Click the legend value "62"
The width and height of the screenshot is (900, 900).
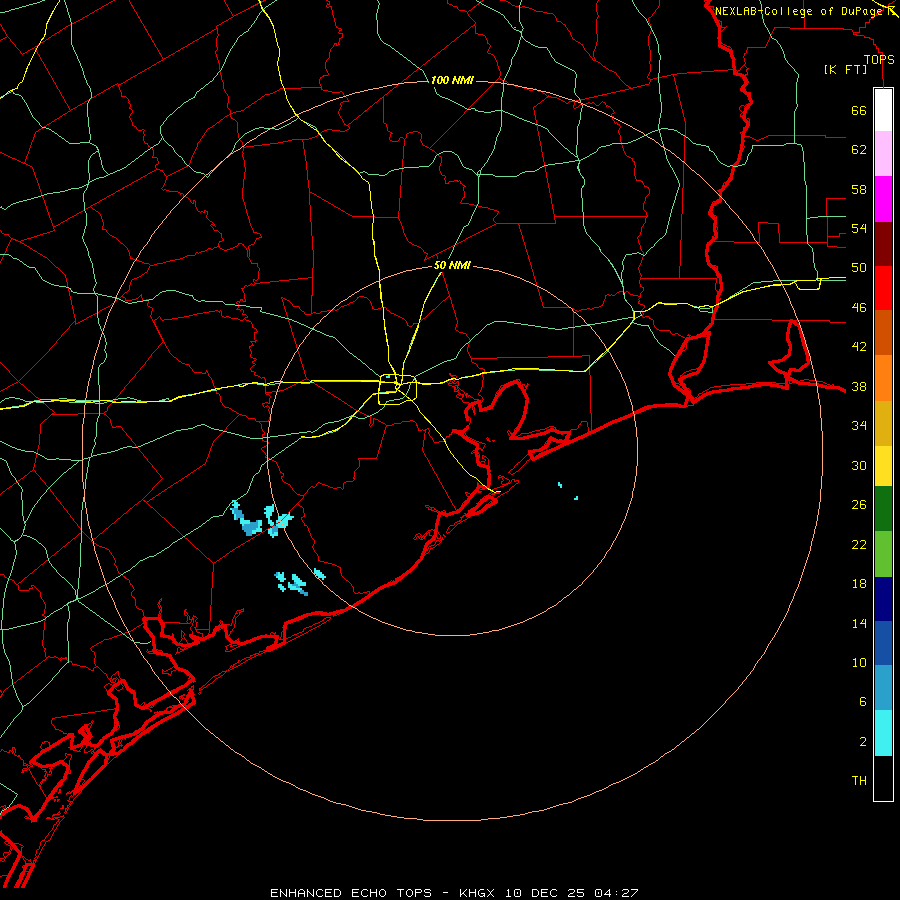[859, 150]
